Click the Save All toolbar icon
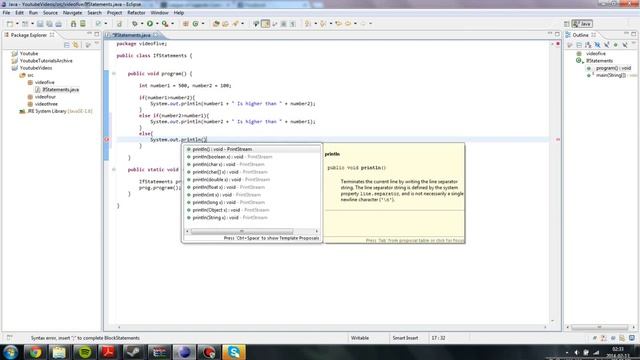The width and height of the screenshot is (640, 360). click(49, 24)
